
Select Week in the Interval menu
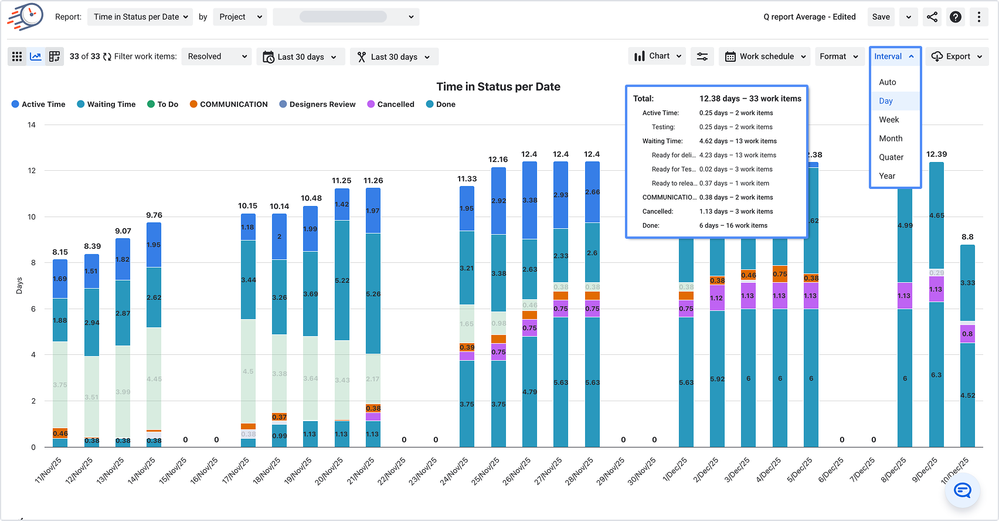tap(888, 120)
